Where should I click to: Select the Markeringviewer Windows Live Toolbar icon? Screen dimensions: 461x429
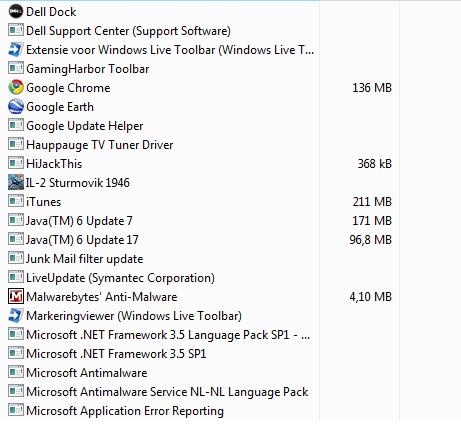16,316
